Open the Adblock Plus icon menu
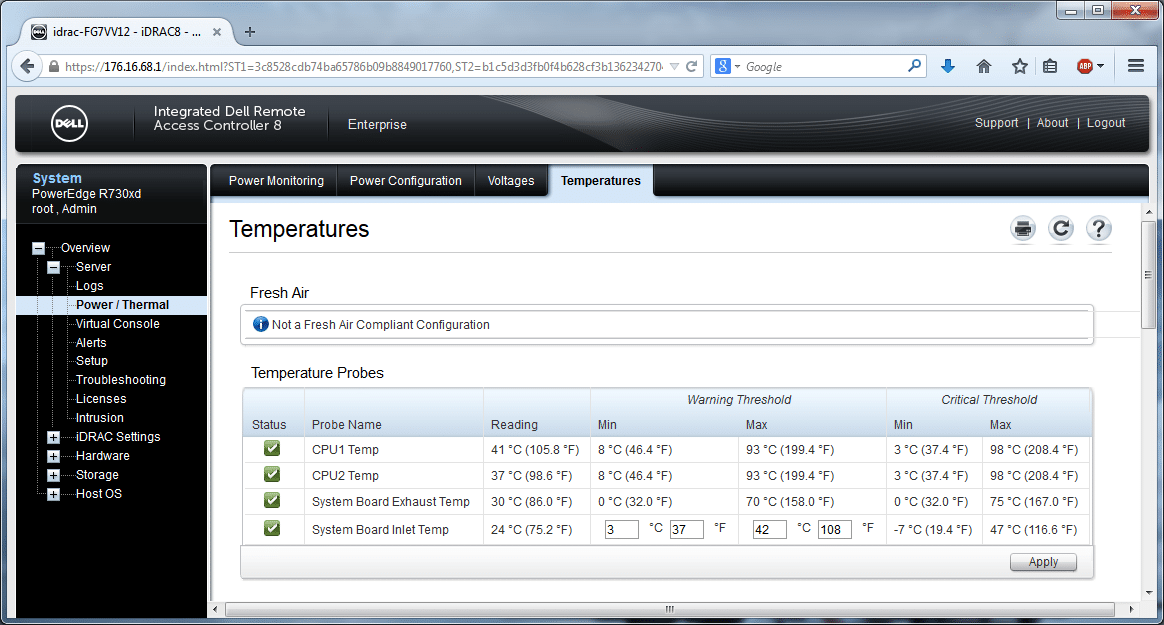Screen dimensions: 1164x625 [x=1090, y=66]
